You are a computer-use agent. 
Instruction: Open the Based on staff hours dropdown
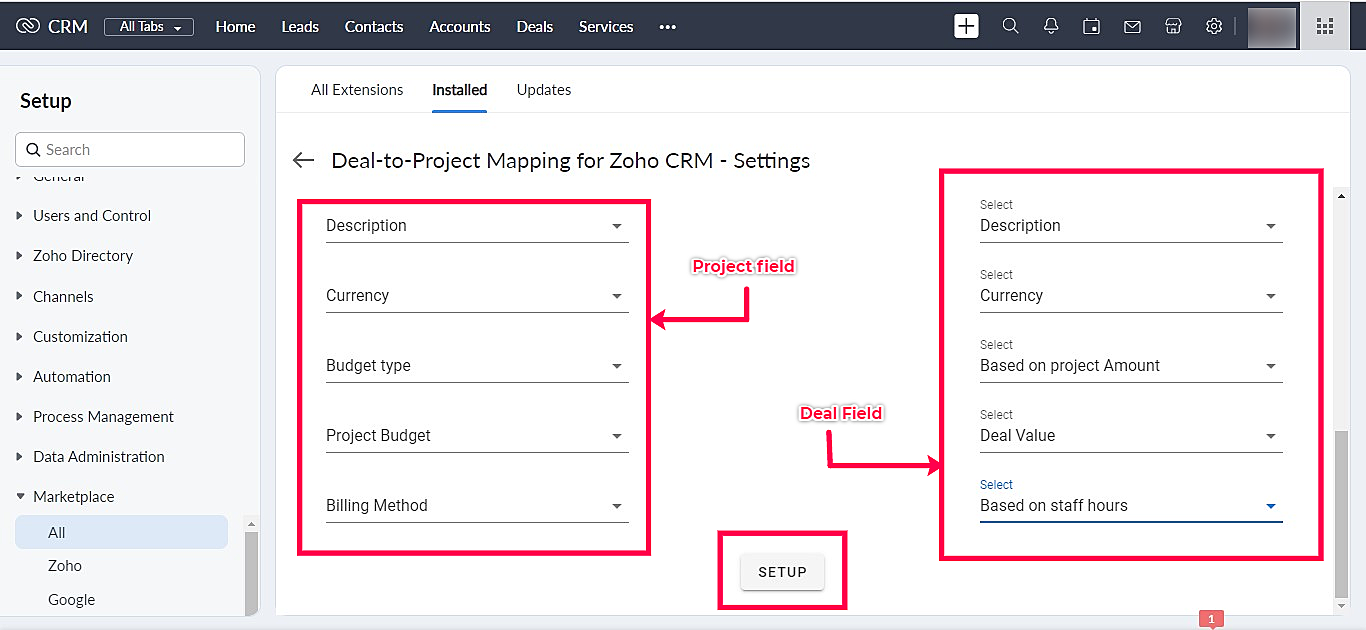coord(1131,506)
